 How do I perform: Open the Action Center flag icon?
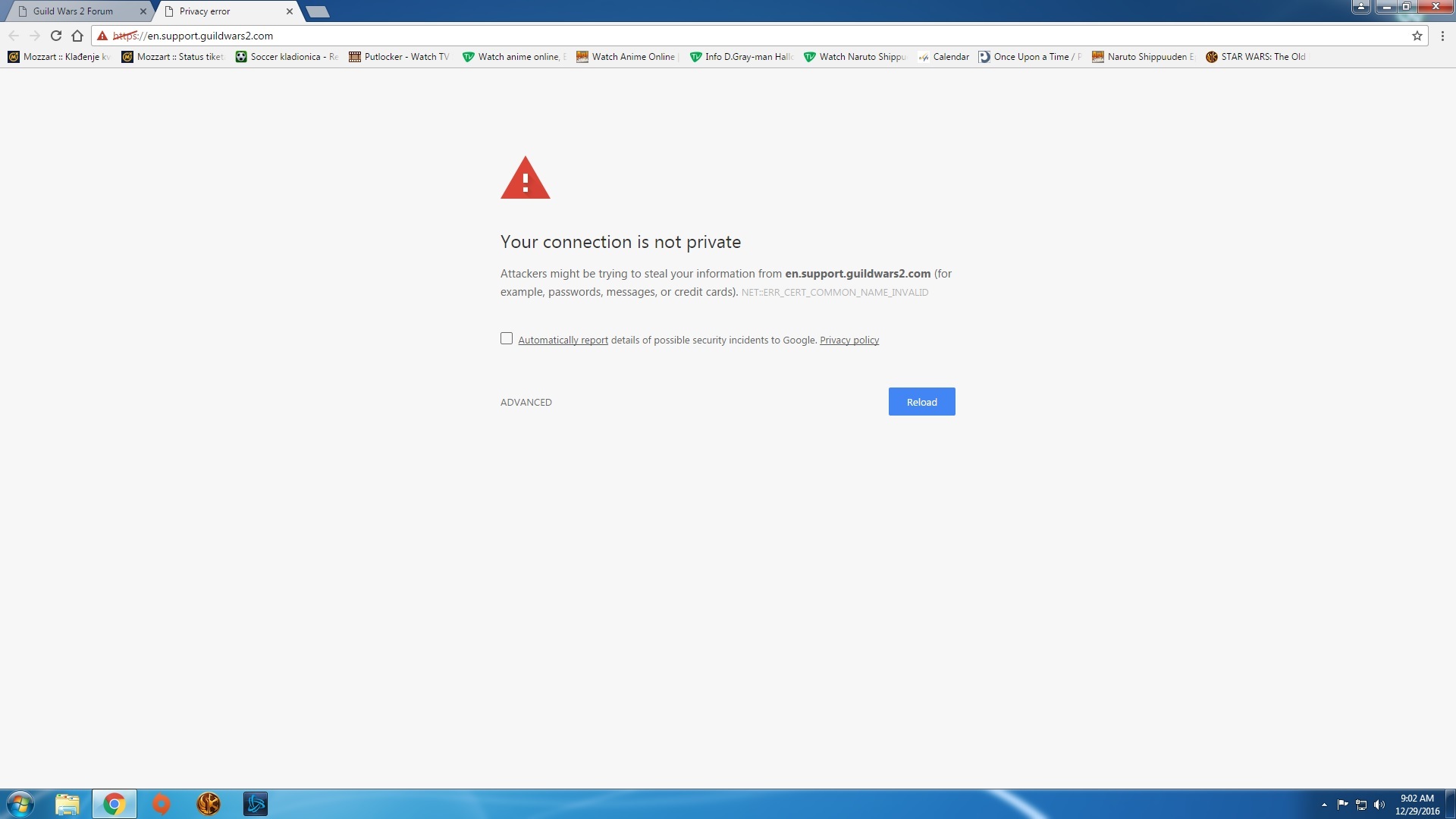(1343, 805)
